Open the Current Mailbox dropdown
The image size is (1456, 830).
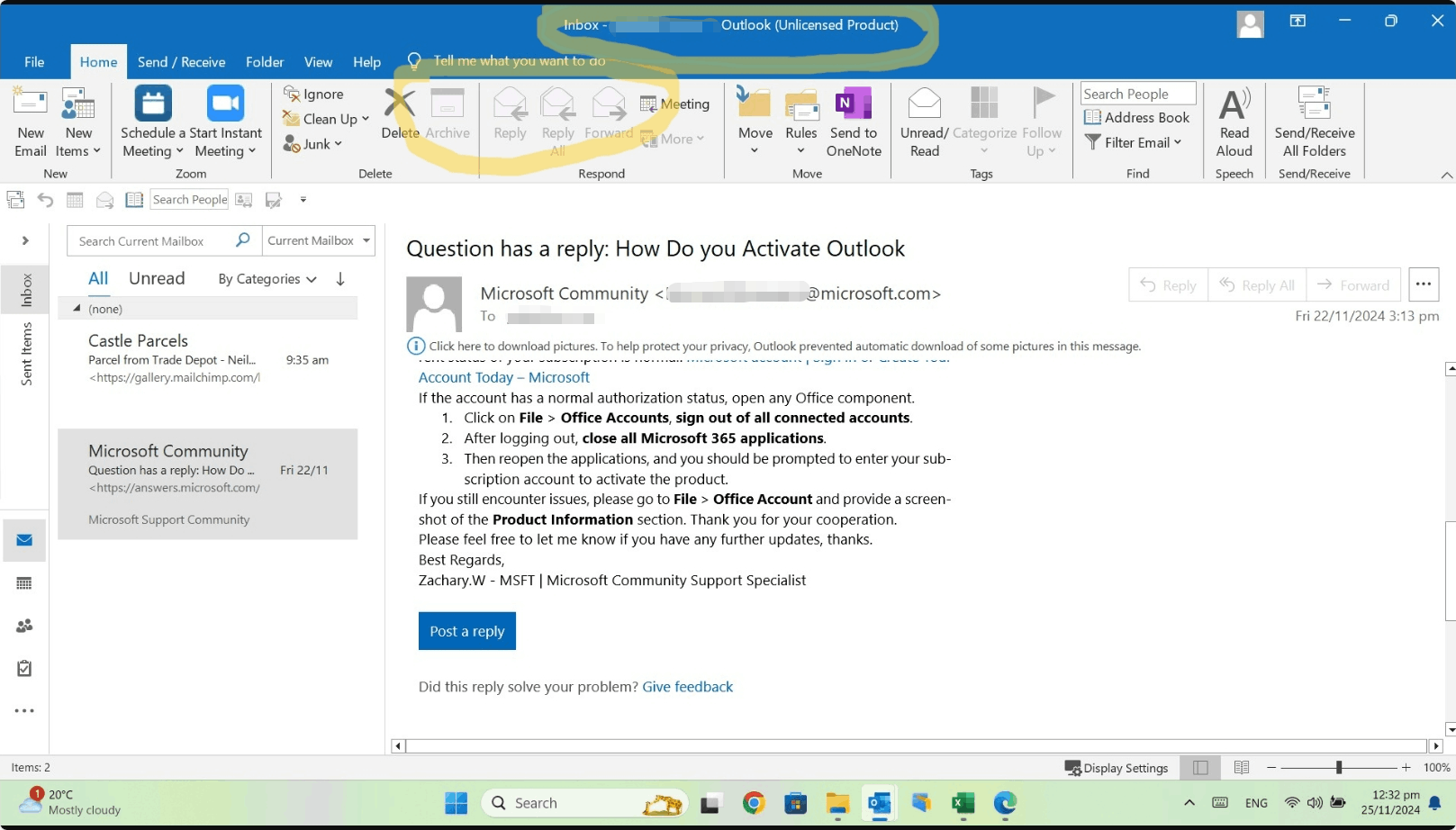coord(317,240)
